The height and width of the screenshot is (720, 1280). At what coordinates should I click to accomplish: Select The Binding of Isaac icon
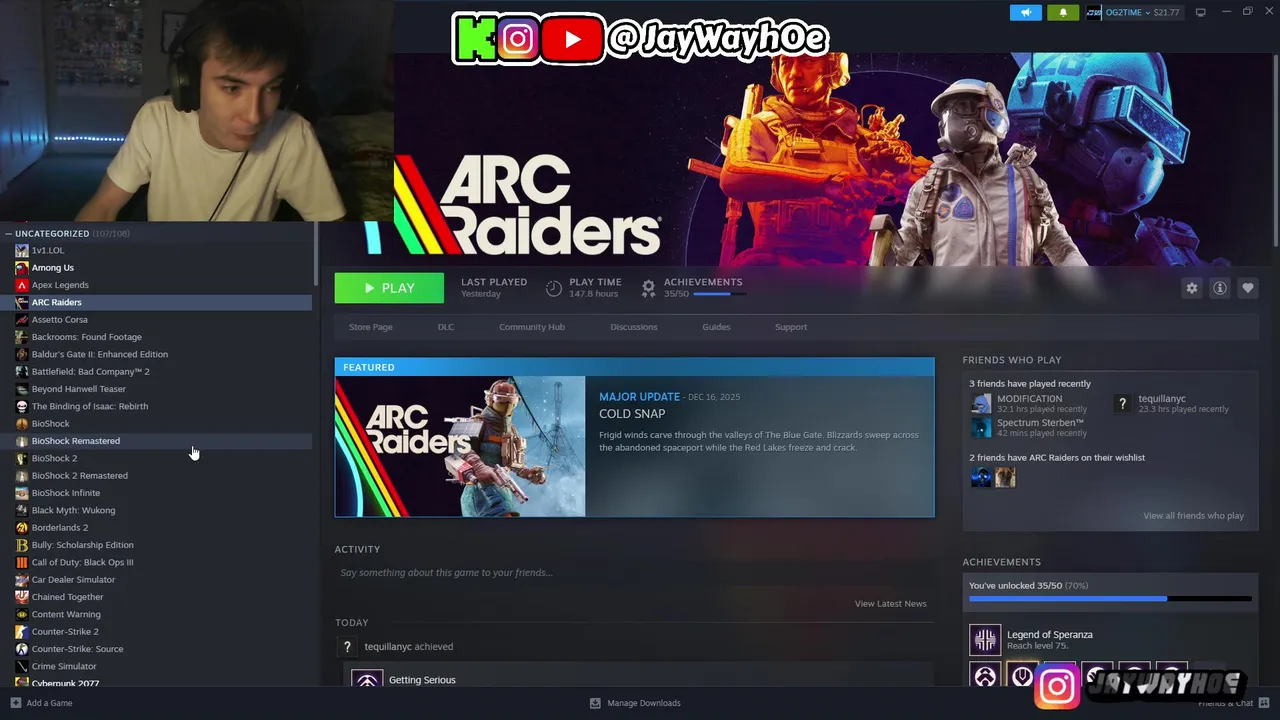click(x=22, y=406)
